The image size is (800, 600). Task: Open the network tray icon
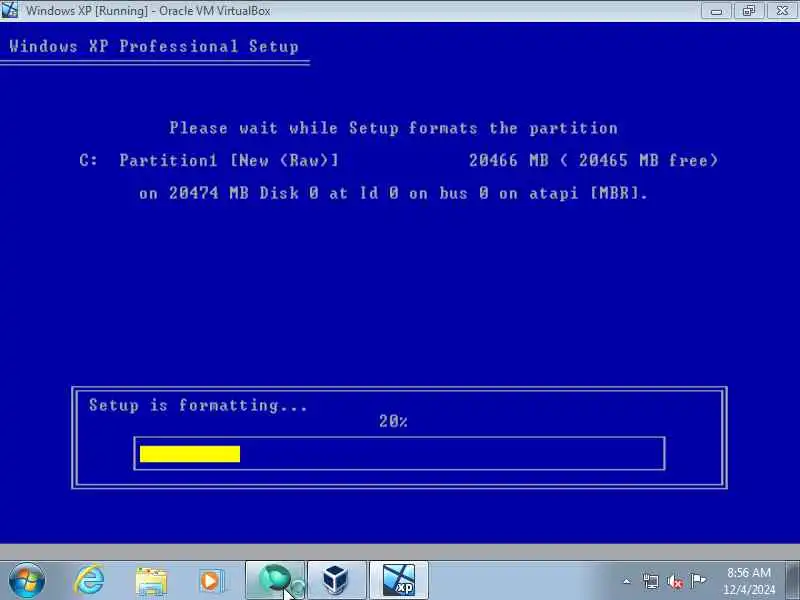tap(651, 581)
